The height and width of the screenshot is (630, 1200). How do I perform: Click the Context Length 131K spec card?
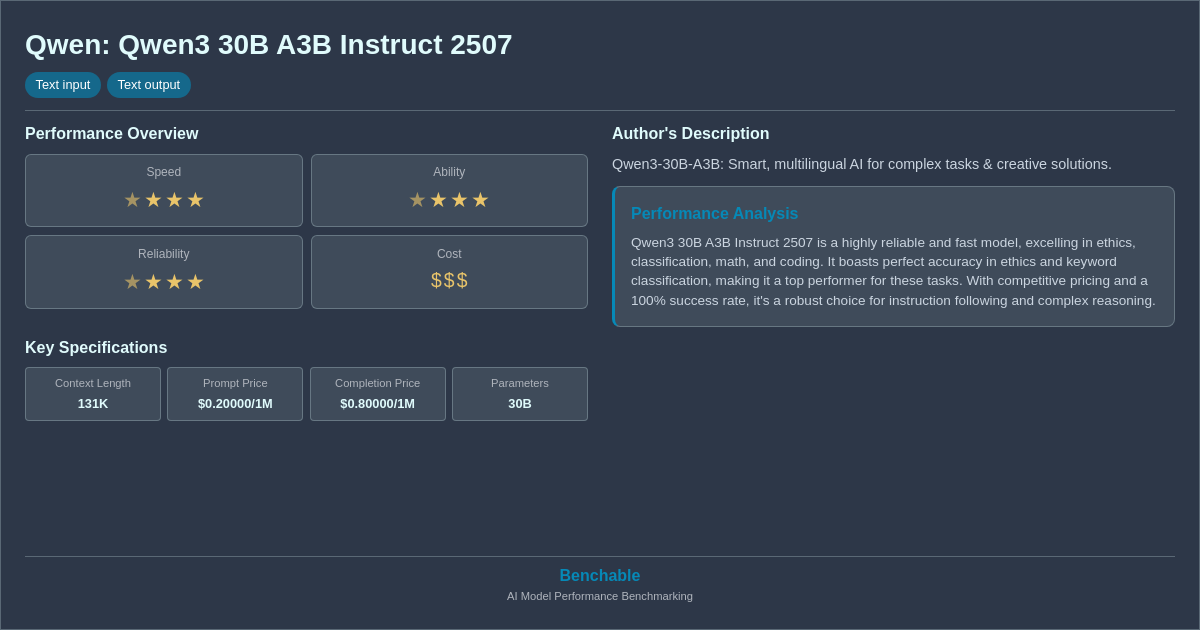pyautogui.click(x=92, y=394)
